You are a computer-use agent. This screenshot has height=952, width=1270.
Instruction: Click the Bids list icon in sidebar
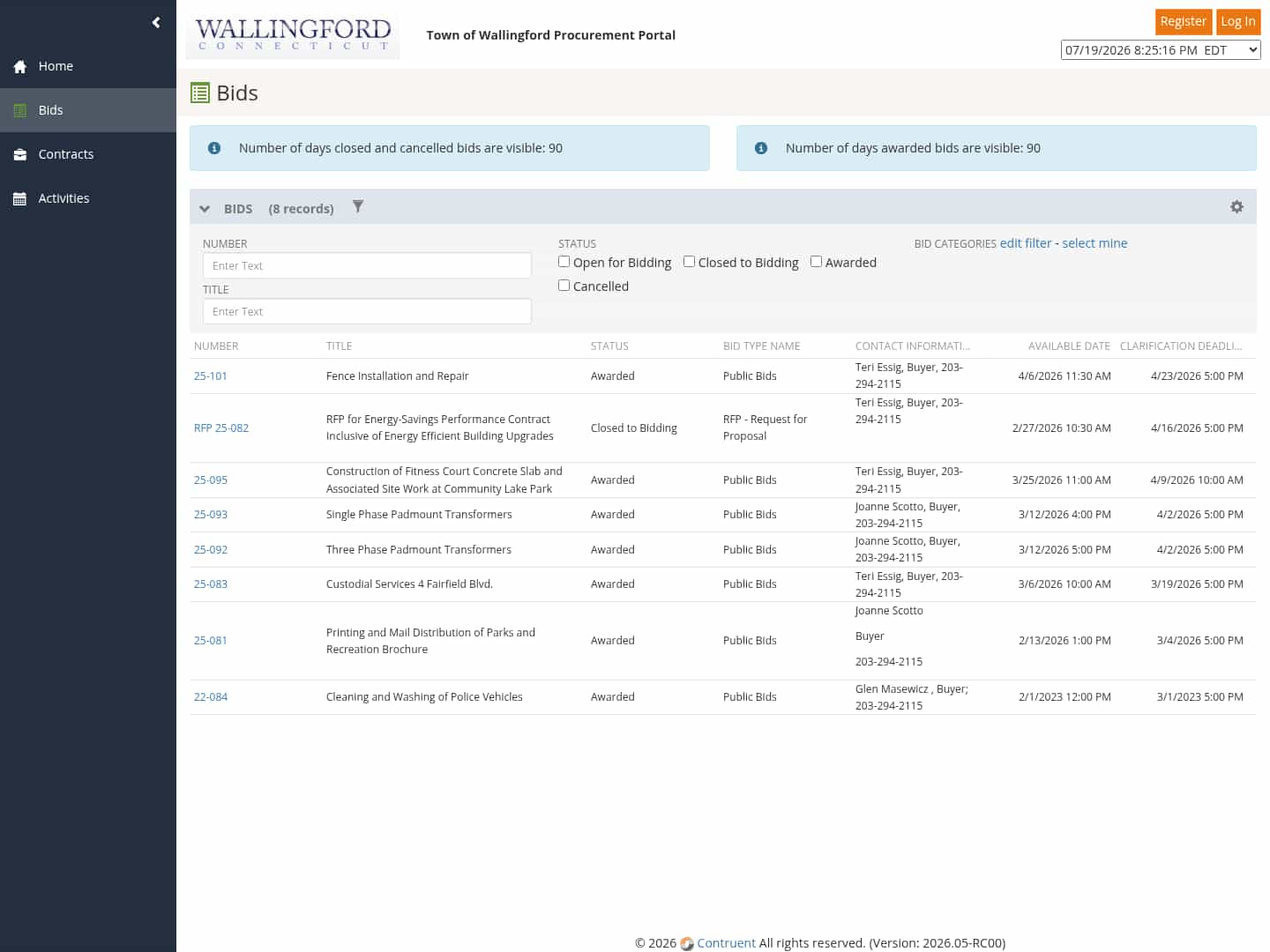pyautogui.click(x=20, y=110)
